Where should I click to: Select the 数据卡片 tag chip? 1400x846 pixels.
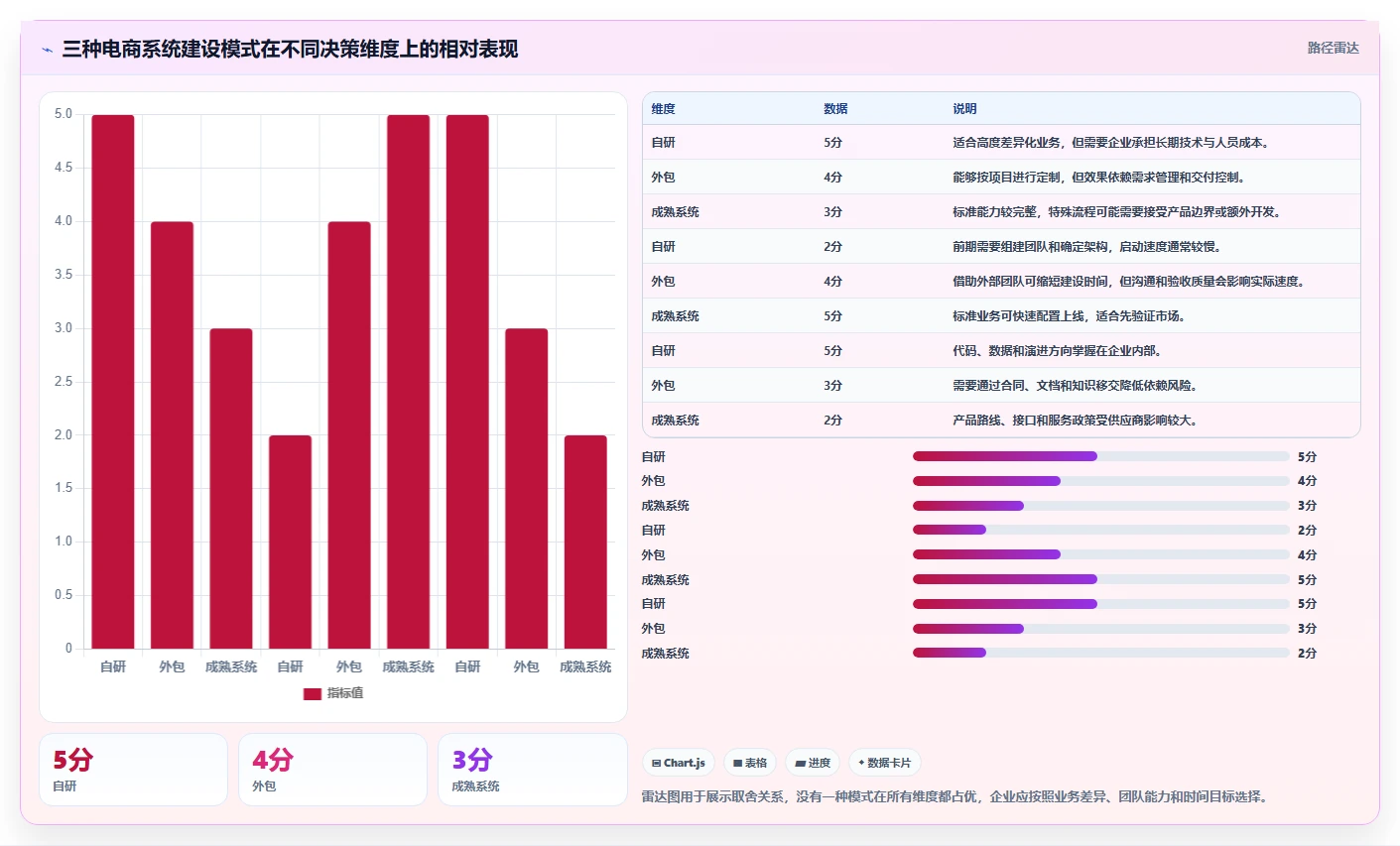click(885, 763)
